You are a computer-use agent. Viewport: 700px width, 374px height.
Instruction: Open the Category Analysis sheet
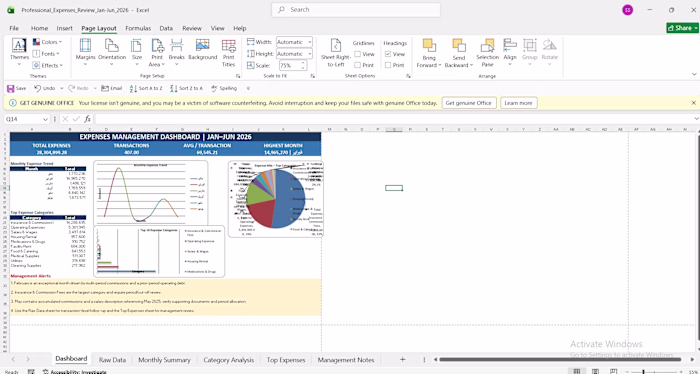click(229, 360)
